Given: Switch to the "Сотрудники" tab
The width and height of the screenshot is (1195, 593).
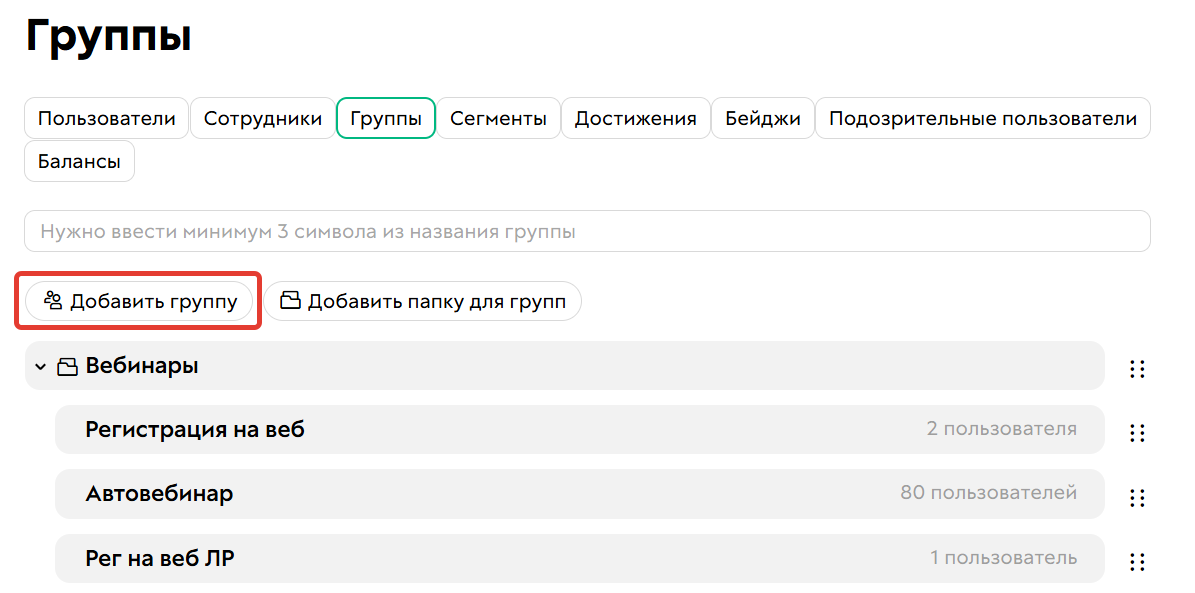Looking at the screenshot, I should pyautogui.click(x=262, y=118).
